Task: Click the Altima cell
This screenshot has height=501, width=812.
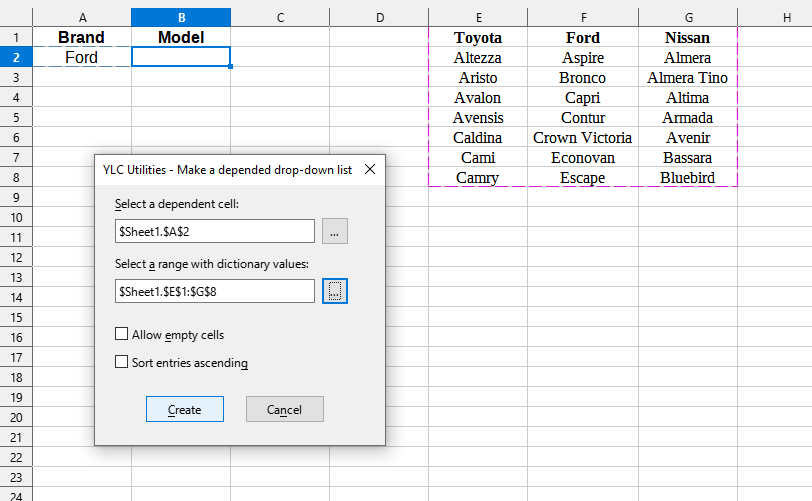Action: tap(688, 97)
